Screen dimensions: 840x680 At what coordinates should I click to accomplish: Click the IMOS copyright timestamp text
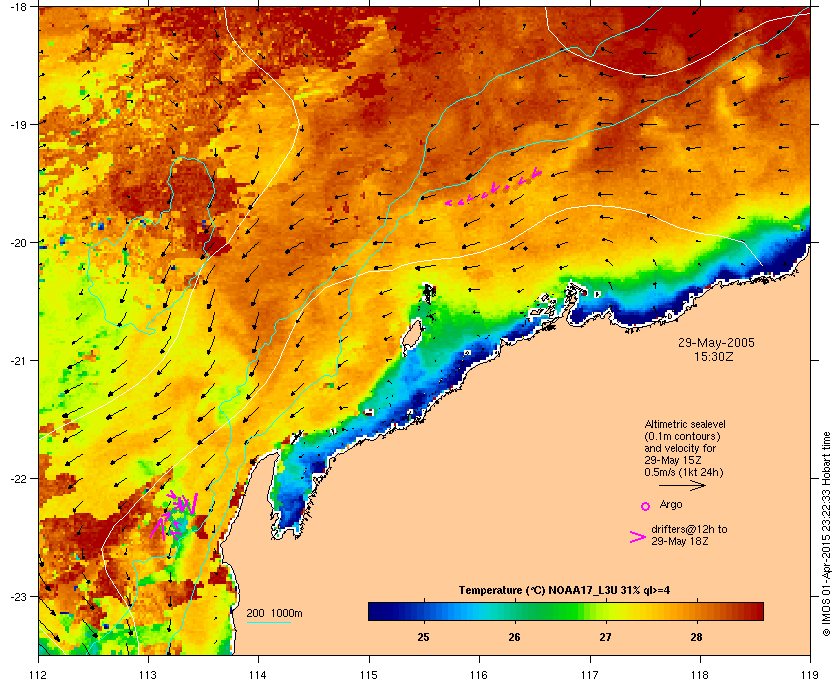[826, 534]
